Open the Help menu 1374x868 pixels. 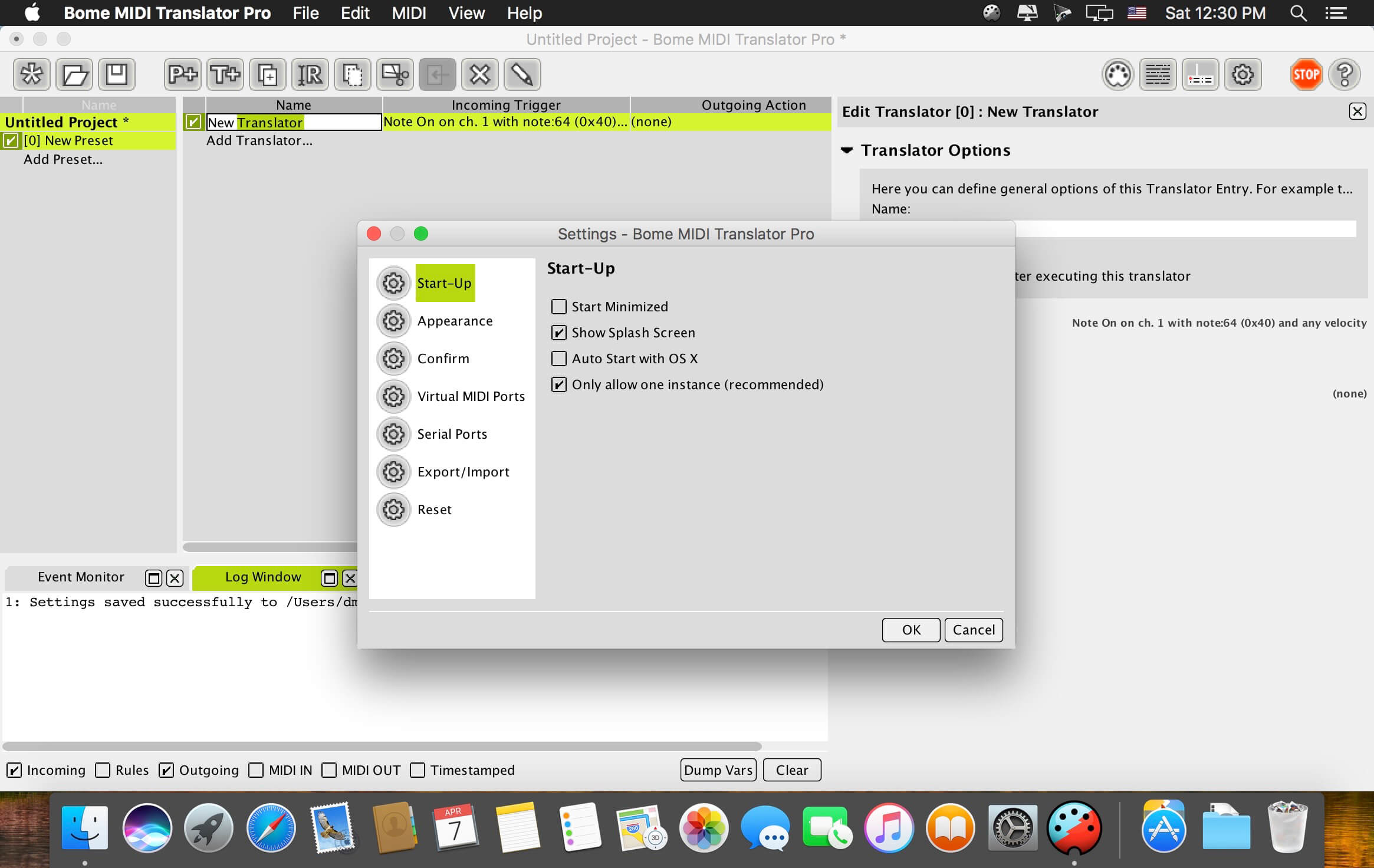pos(524,13)
